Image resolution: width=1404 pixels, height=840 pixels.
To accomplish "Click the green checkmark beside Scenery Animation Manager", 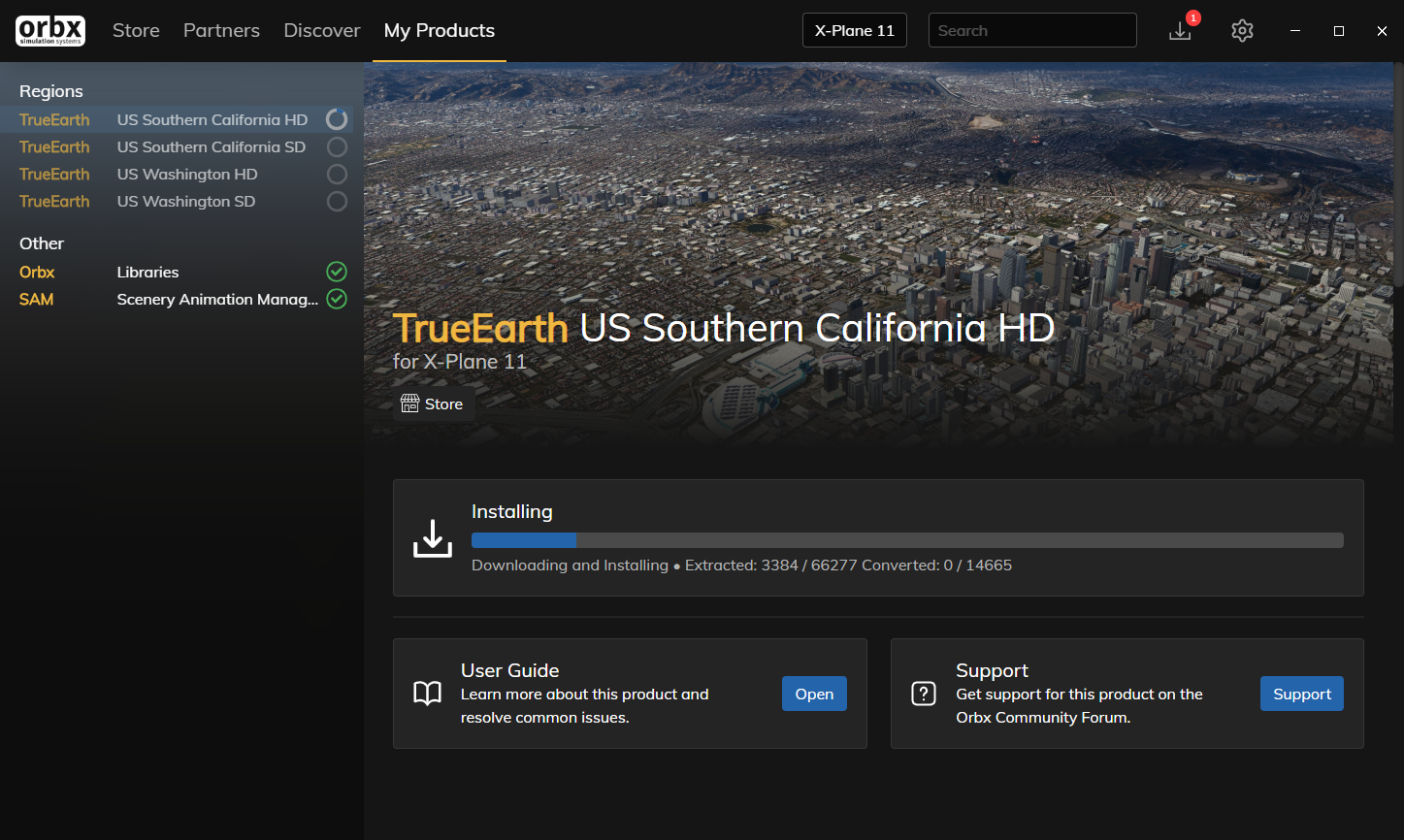I will (337, 299).
